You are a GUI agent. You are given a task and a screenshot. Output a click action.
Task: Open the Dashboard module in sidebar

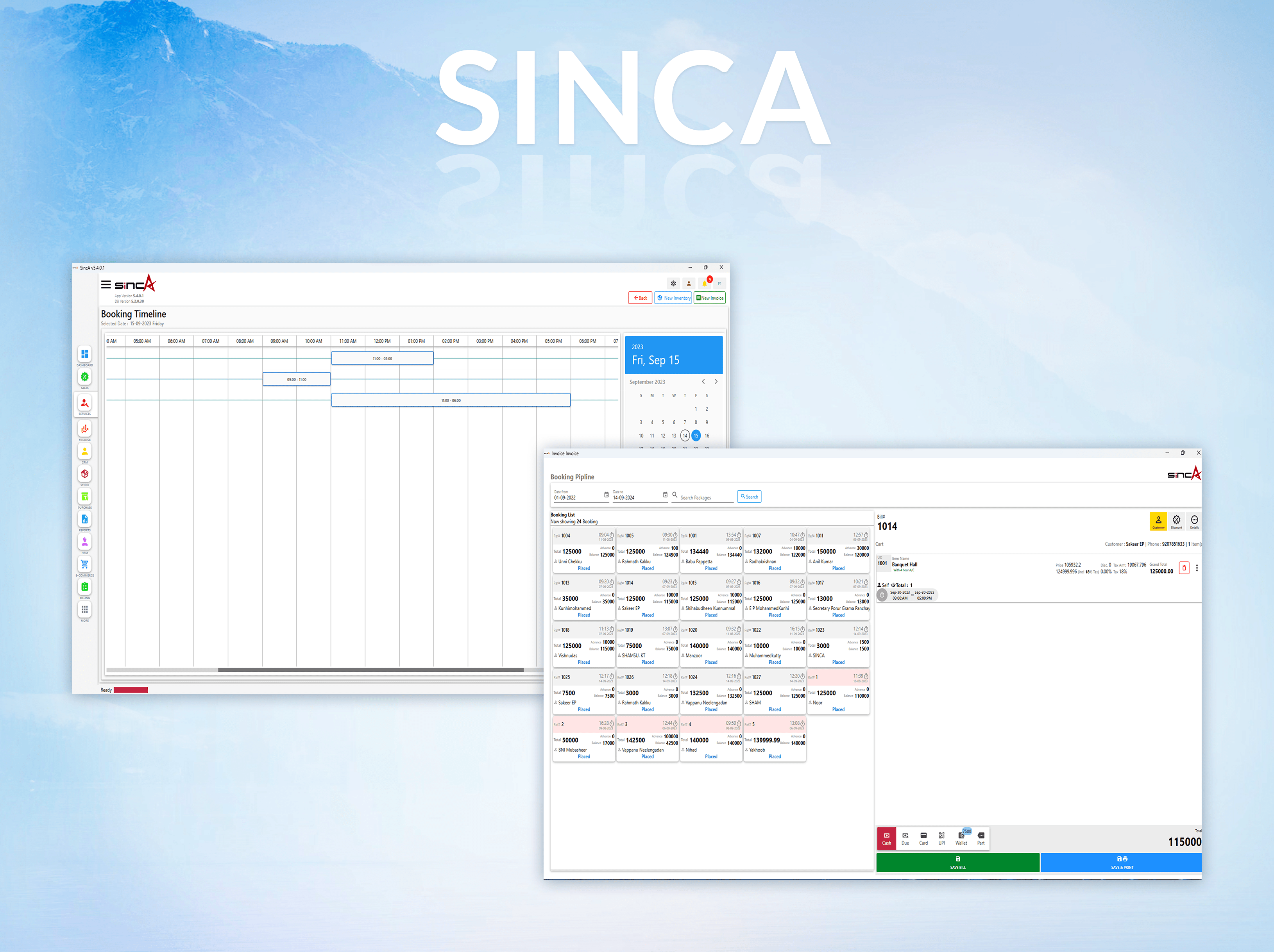point(85,354)
